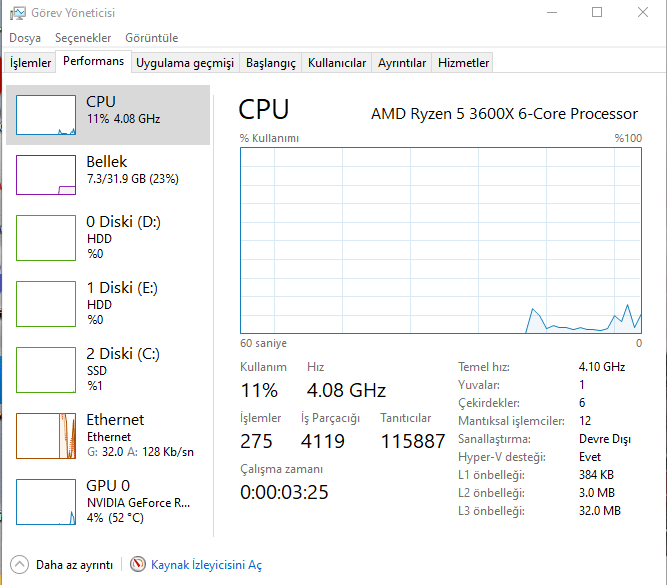Open the Görüntüle menu
This screenshot has width=667, height=585.
[151, 38]
